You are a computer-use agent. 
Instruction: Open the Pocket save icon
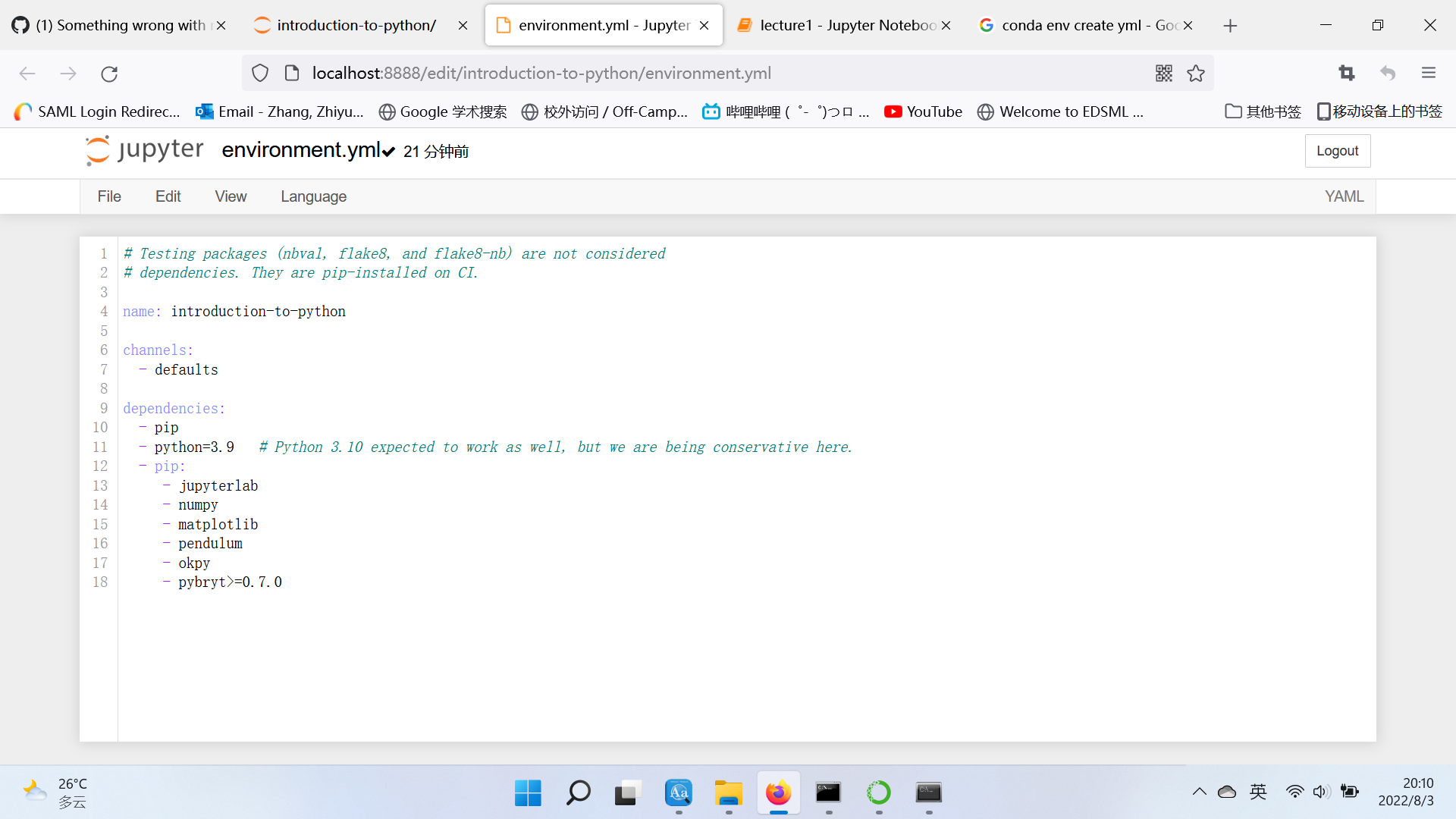coord(1388,73)
